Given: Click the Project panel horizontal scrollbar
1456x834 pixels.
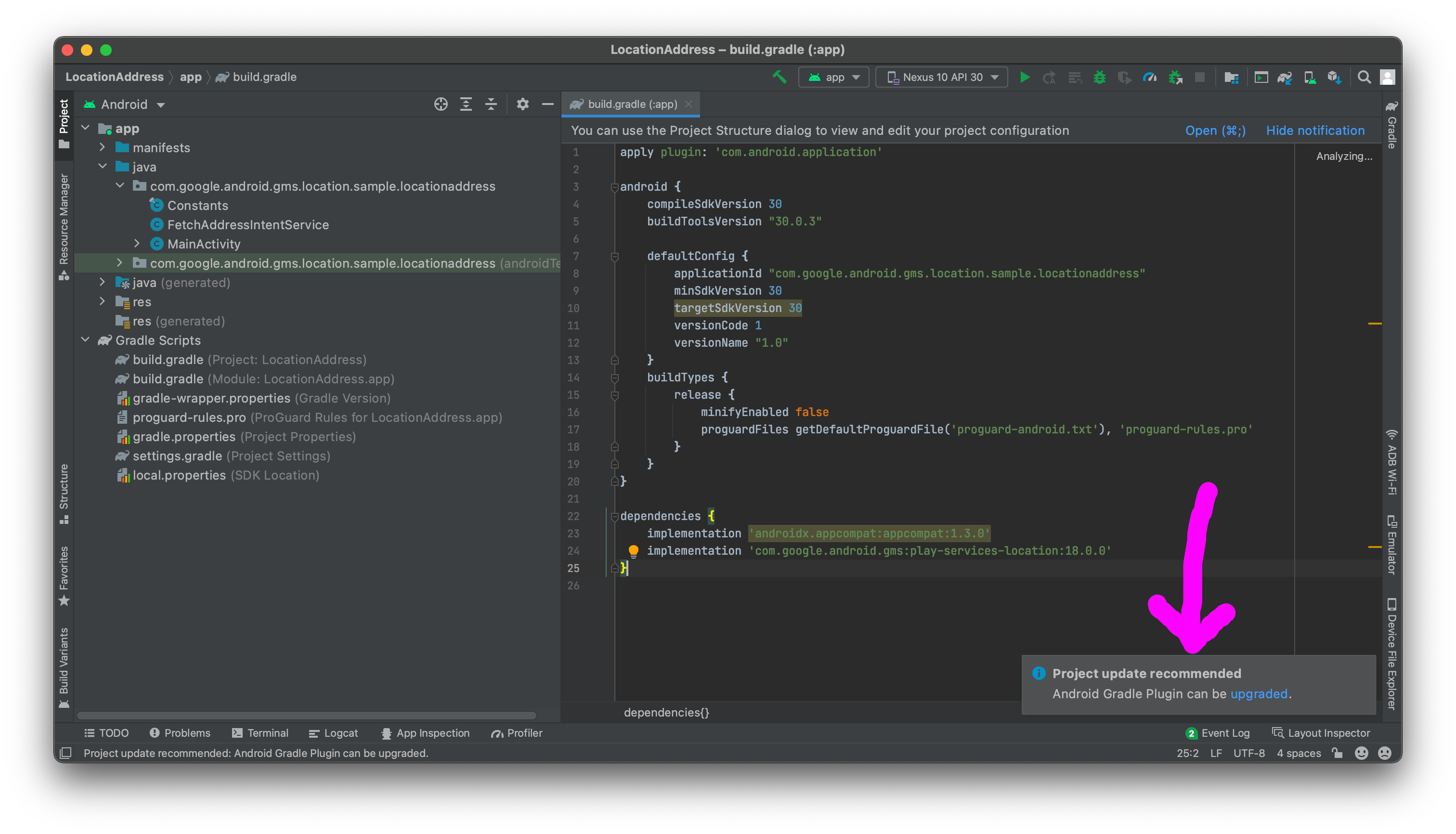Looking at the screenshot, I should pyautogui.click(x=306, y=716).
